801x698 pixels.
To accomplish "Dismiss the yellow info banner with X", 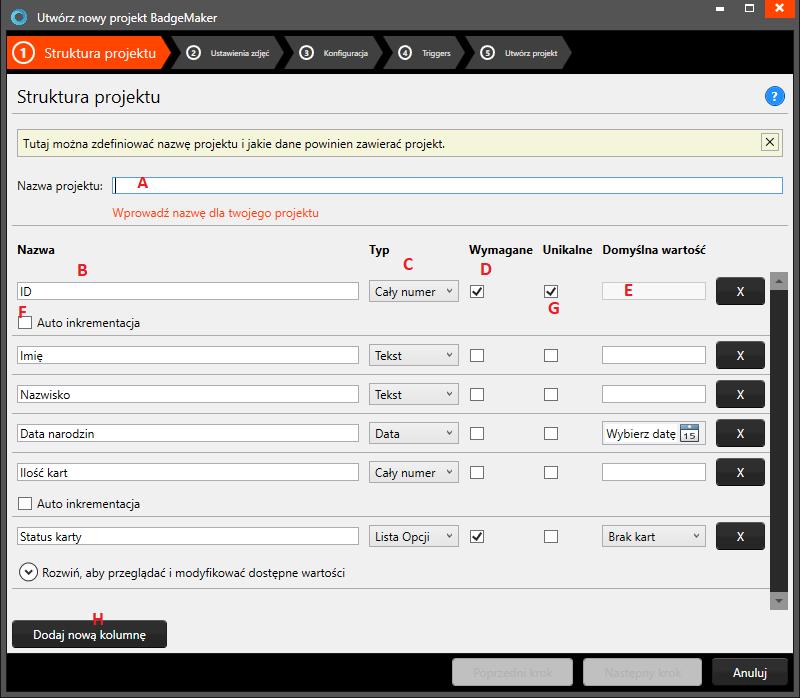I will (x=769, y=142).
